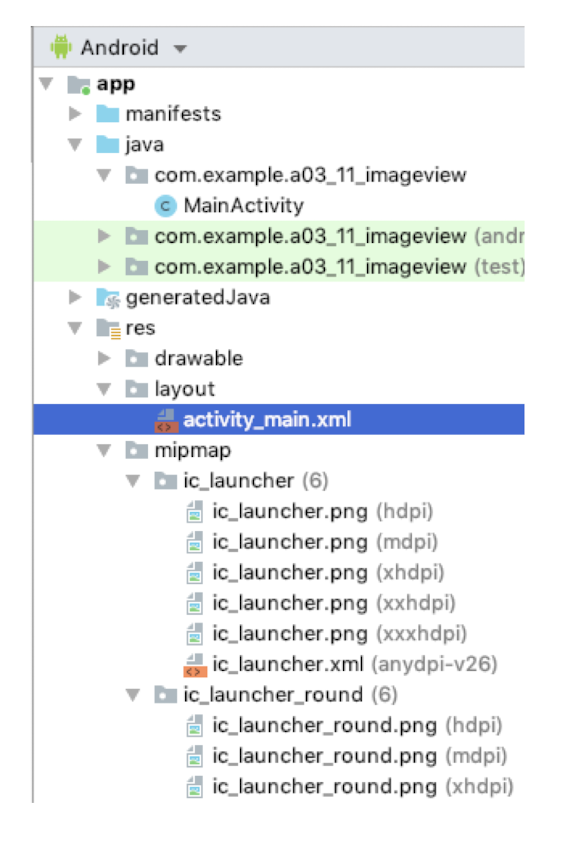Click the ic_launcher.xml (anydpi-v26) icon
This screenshot has width=588, height=842.
pyautogui.click(x=195, y=665)
